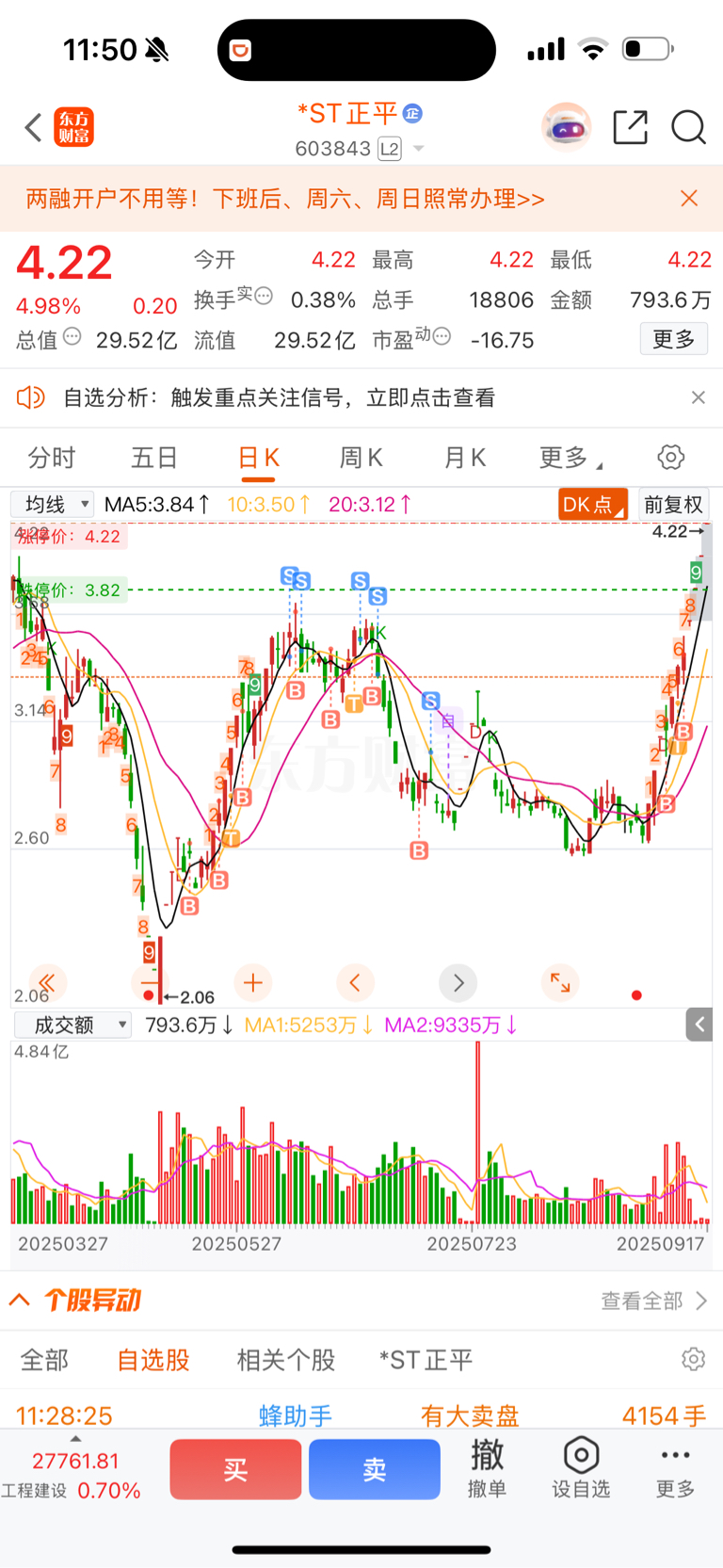The width and height of the screenshot is (723, 1568).
Task: Tap the green 9 signal marker at peak
Action: 696,572
